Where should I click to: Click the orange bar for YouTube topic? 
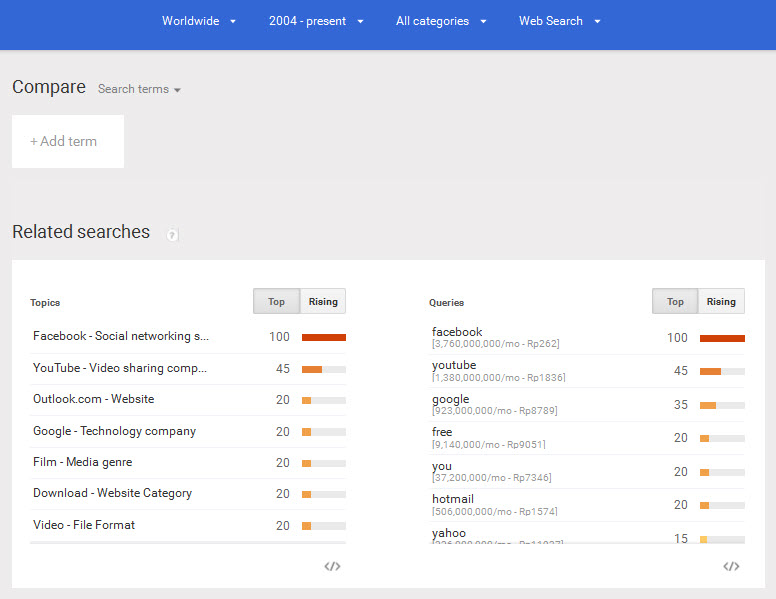(312, 369)
